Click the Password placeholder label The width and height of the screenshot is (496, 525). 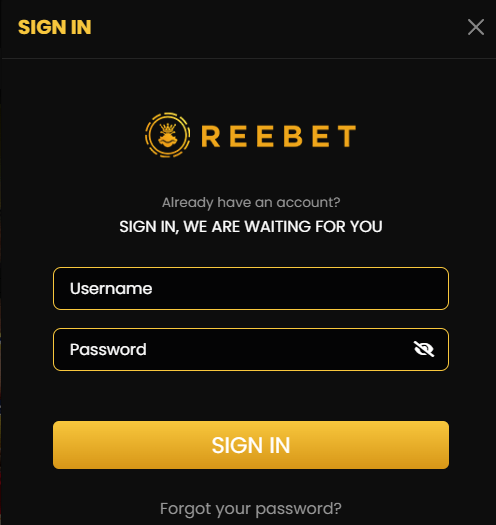[108, 350]
